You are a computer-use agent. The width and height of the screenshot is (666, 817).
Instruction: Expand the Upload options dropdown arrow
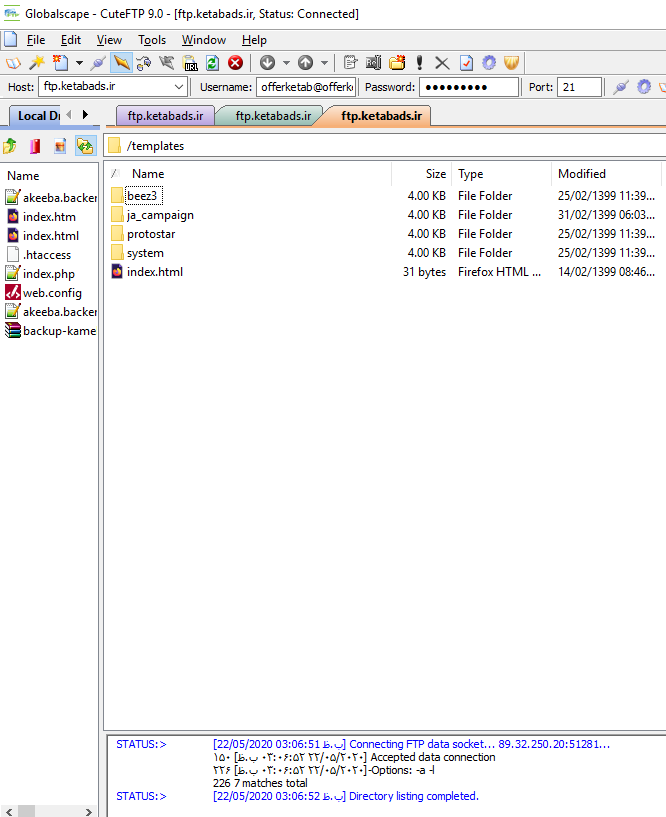click(x=324, y=63)
